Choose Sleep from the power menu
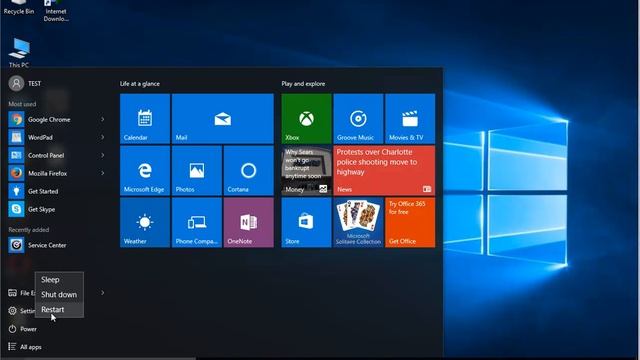The image size is (640, 360). click(x=59, y=280)
